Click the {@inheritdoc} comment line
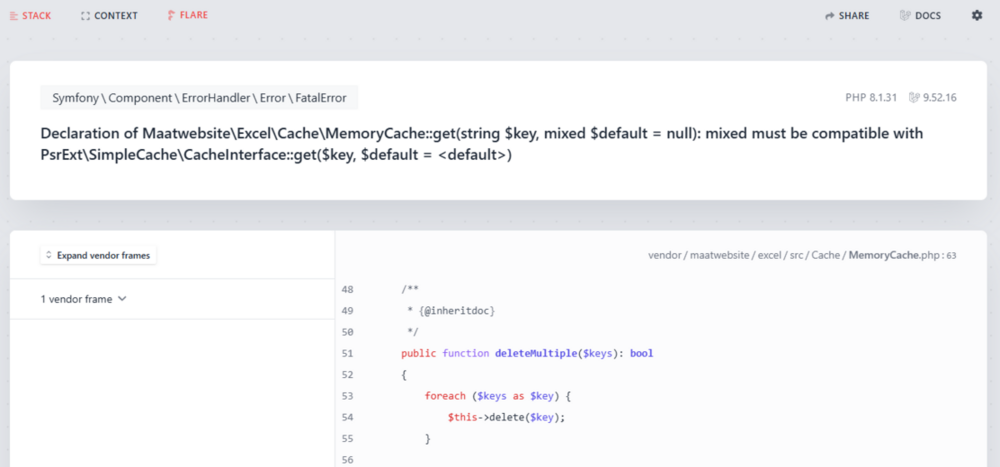Viewport: 1000px width, 467px height. [x=452, y=311]
